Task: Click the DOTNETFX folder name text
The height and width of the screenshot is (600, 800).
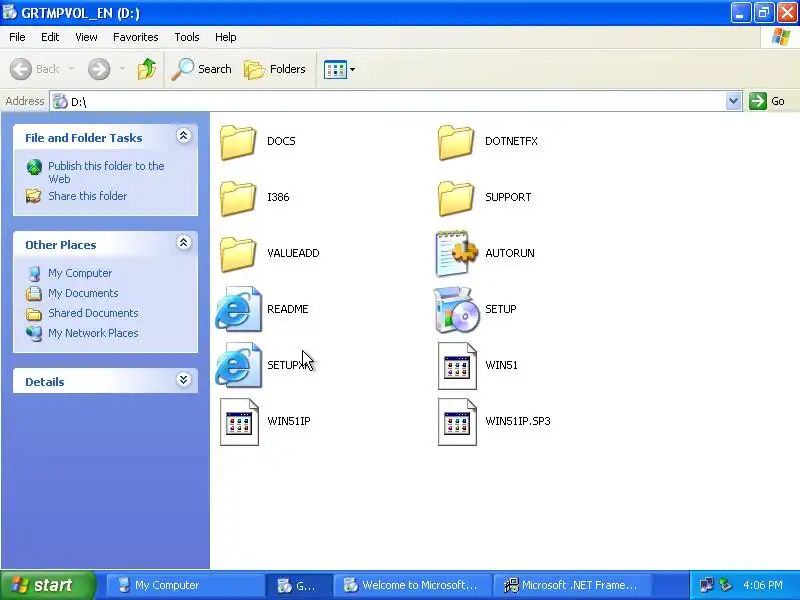Action: pyautogui.click(x=511, y=141)
